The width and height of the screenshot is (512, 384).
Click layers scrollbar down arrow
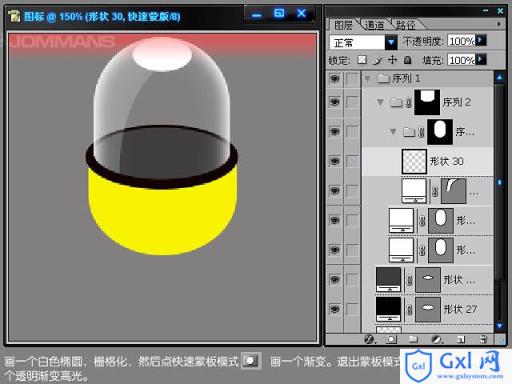[x=499, y=326]
